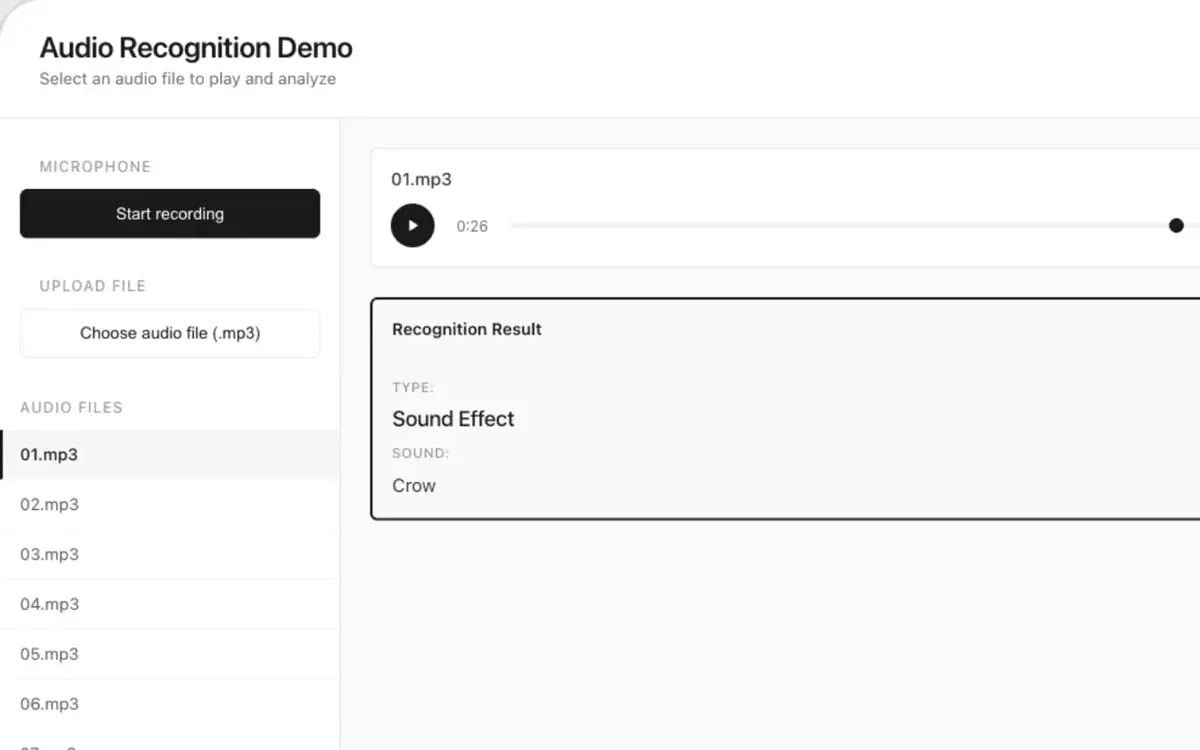Click the UPLOAD FILE section label

click(x=92, y=286)
